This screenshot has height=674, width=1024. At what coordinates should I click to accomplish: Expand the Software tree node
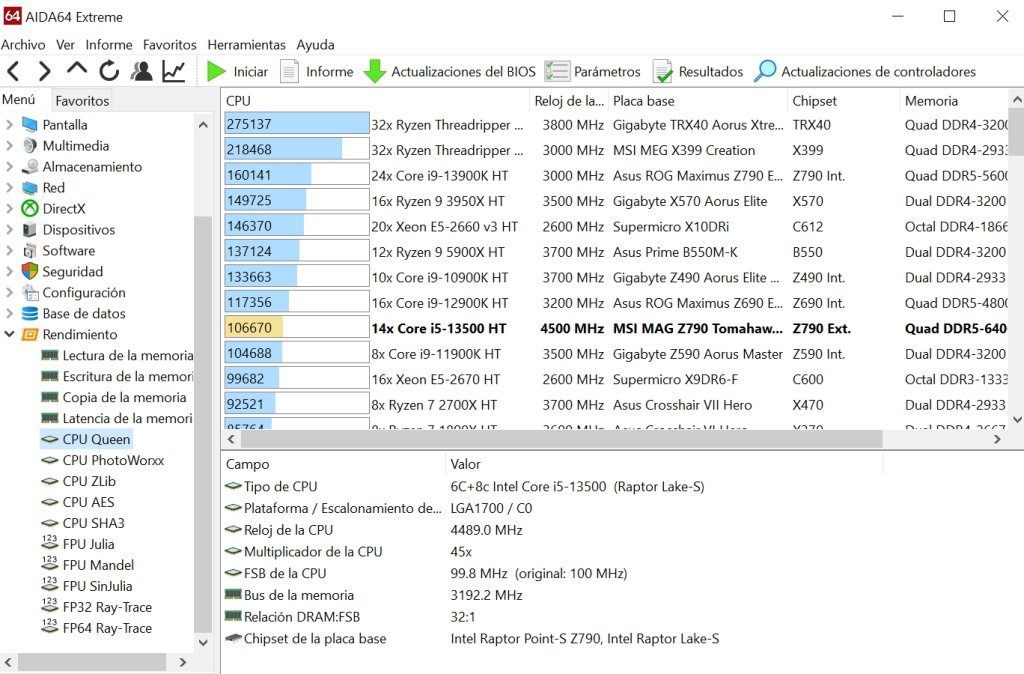pyautogui.click(x=9, y=250)
